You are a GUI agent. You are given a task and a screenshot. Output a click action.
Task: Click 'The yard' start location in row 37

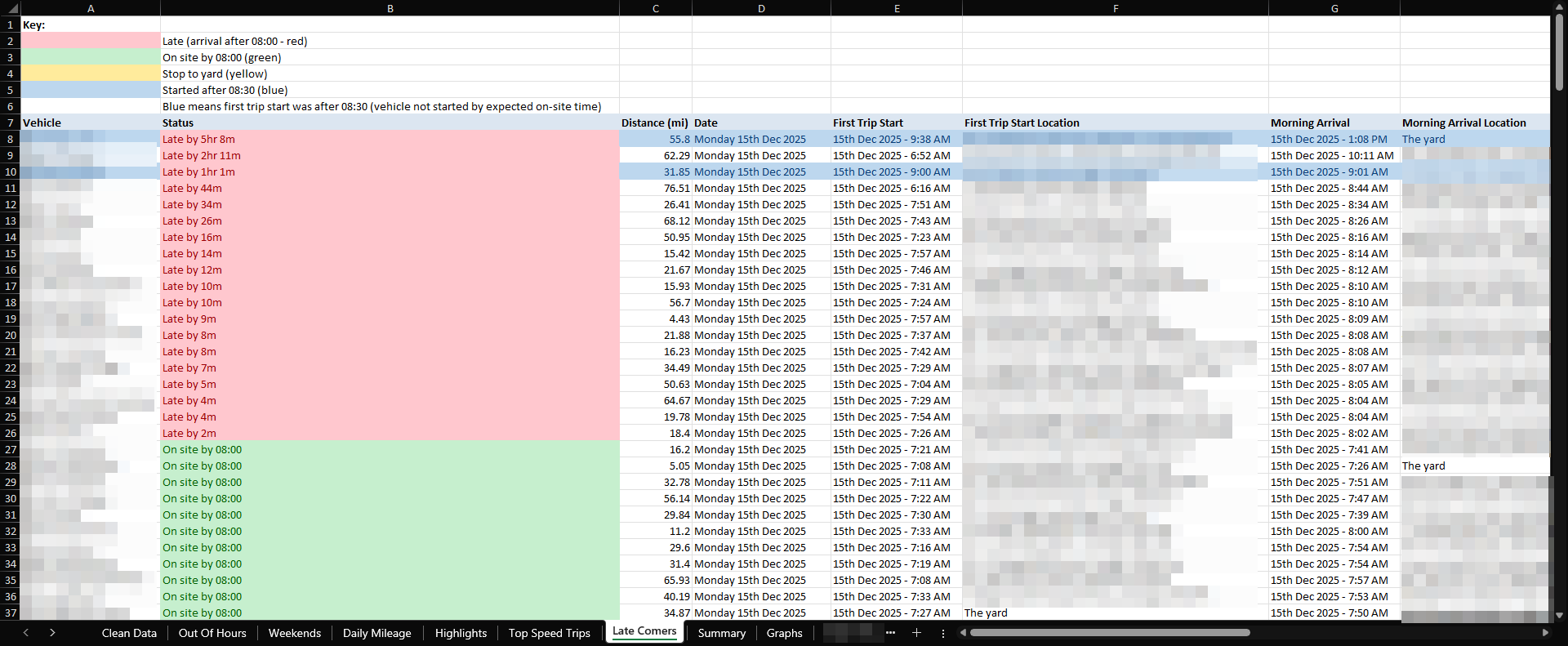[x=1116, y=613]
